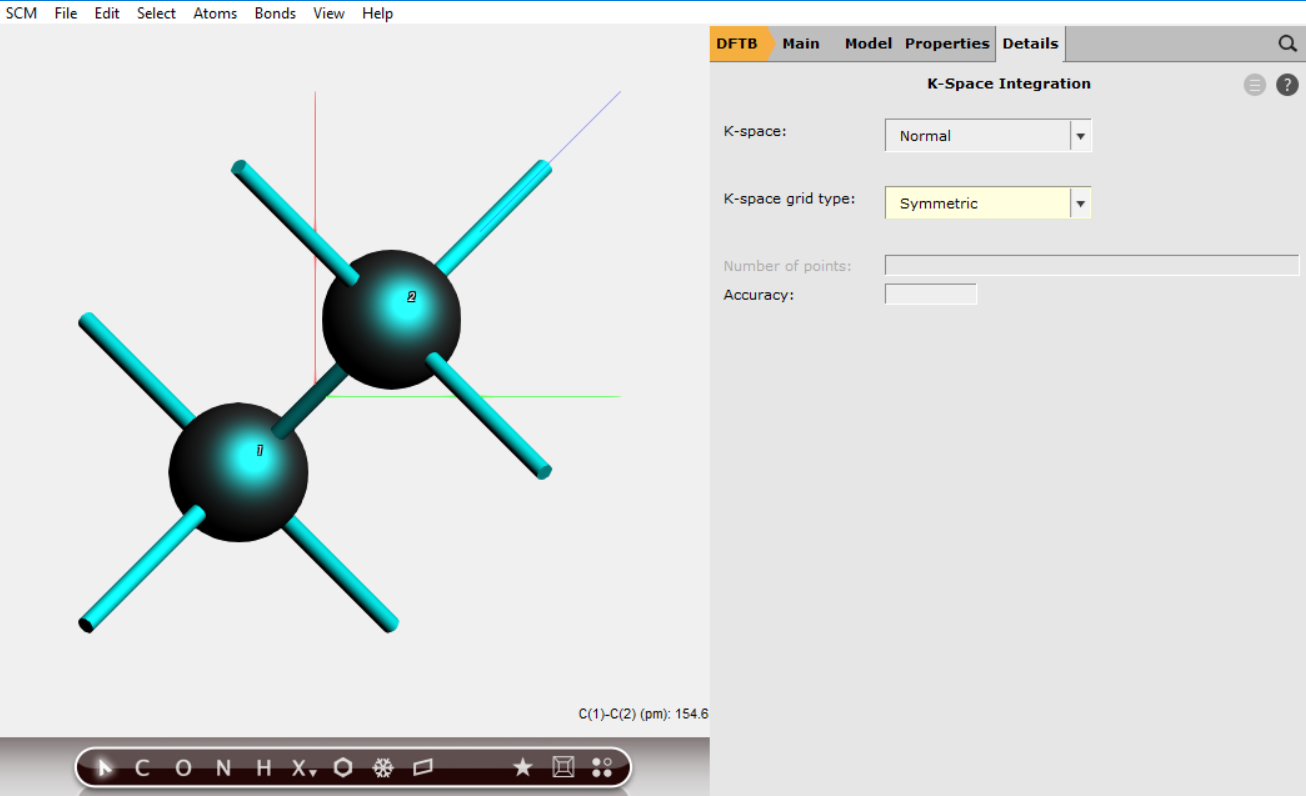Screen dimensions: 1306x796
Task: Open the Atoms menu
Action: pos(215,13)
